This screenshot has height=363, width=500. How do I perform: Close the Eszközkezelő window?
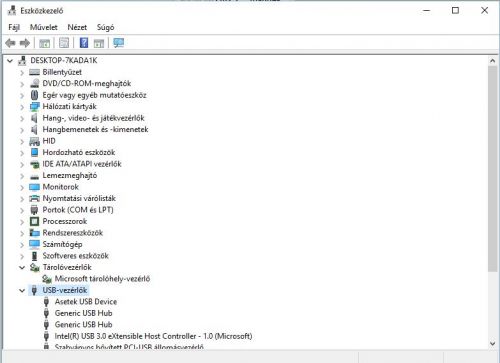484,11
